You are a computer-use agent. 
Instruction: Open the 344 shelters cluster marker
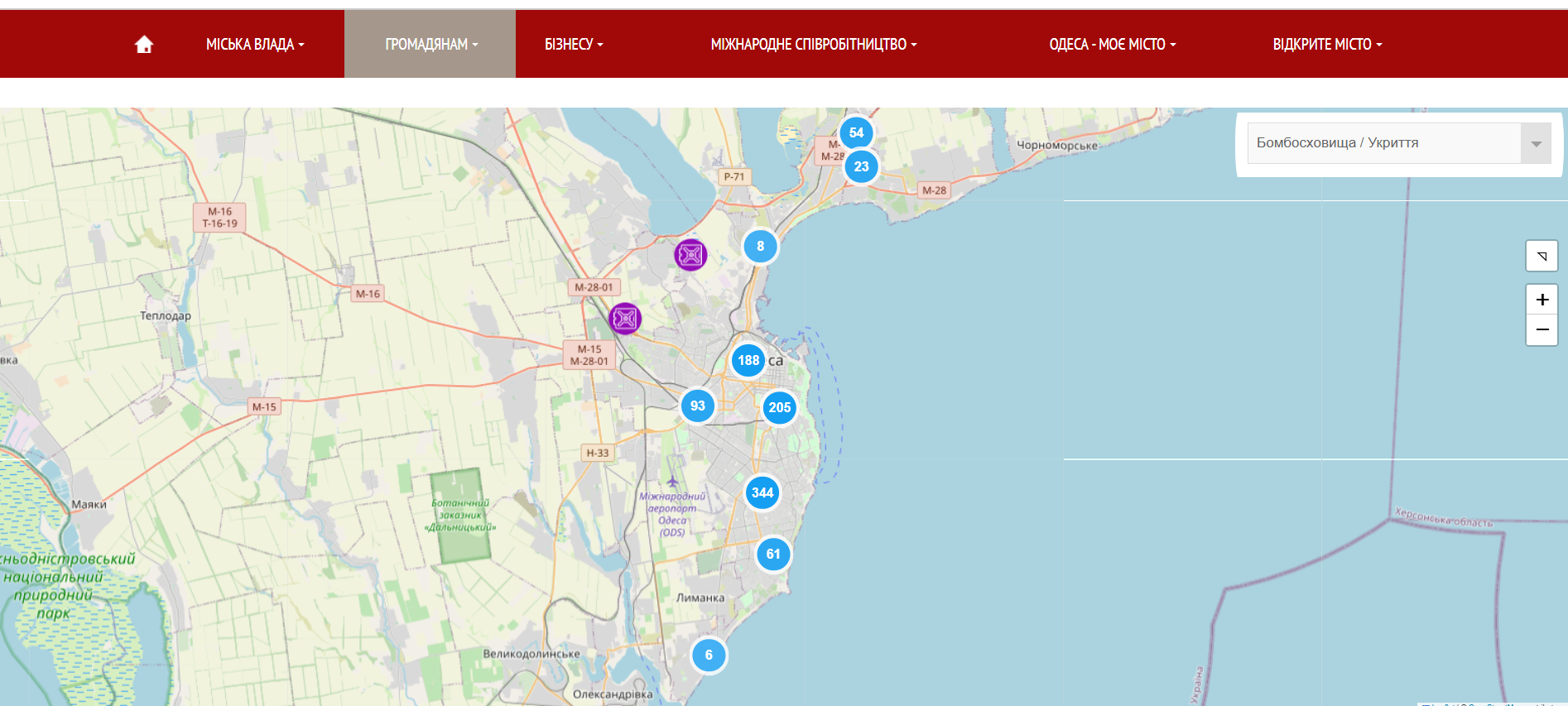pos(762,492)
